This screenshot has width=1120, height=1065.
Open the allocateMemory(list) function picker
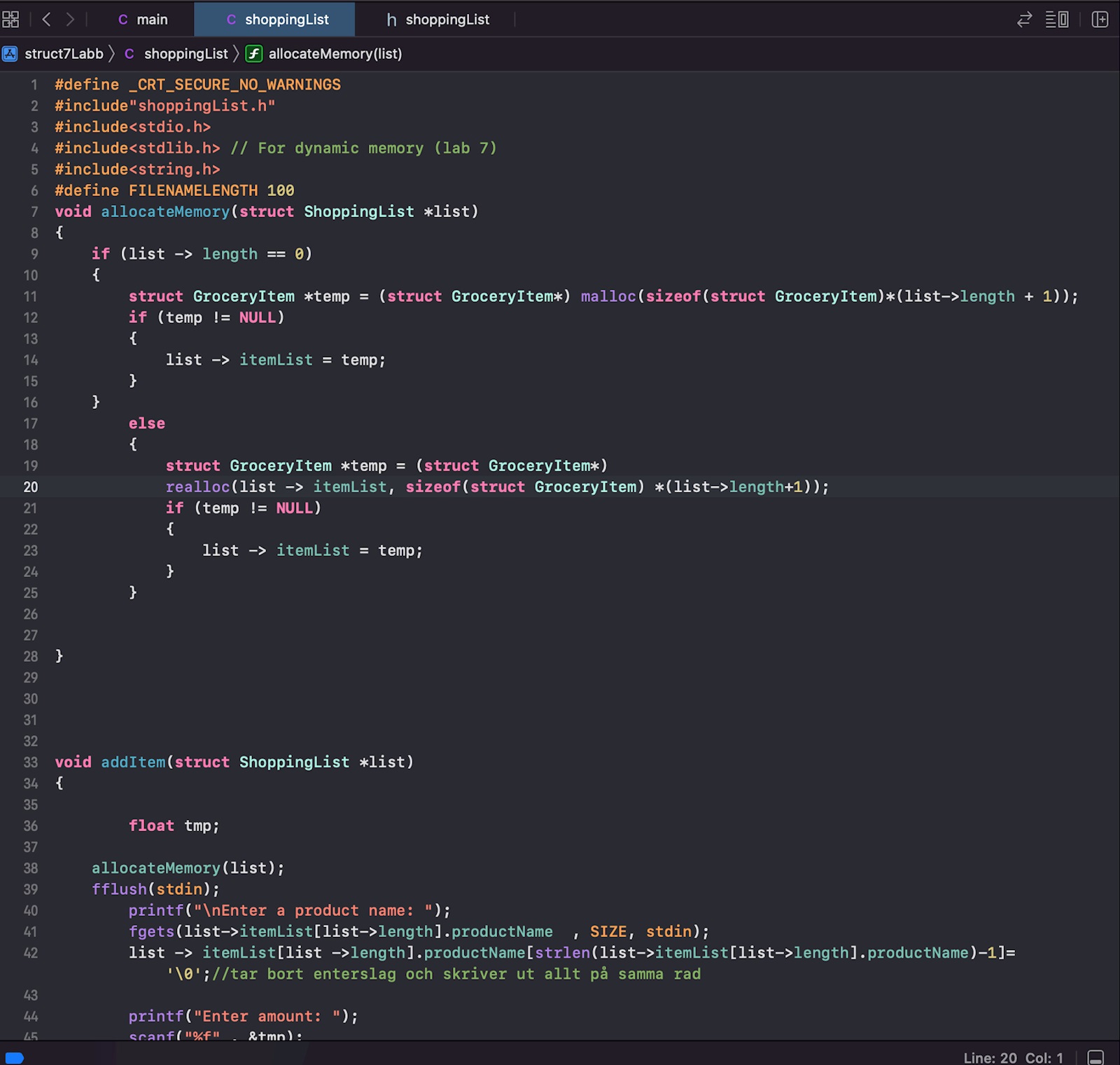click(335, 54)
